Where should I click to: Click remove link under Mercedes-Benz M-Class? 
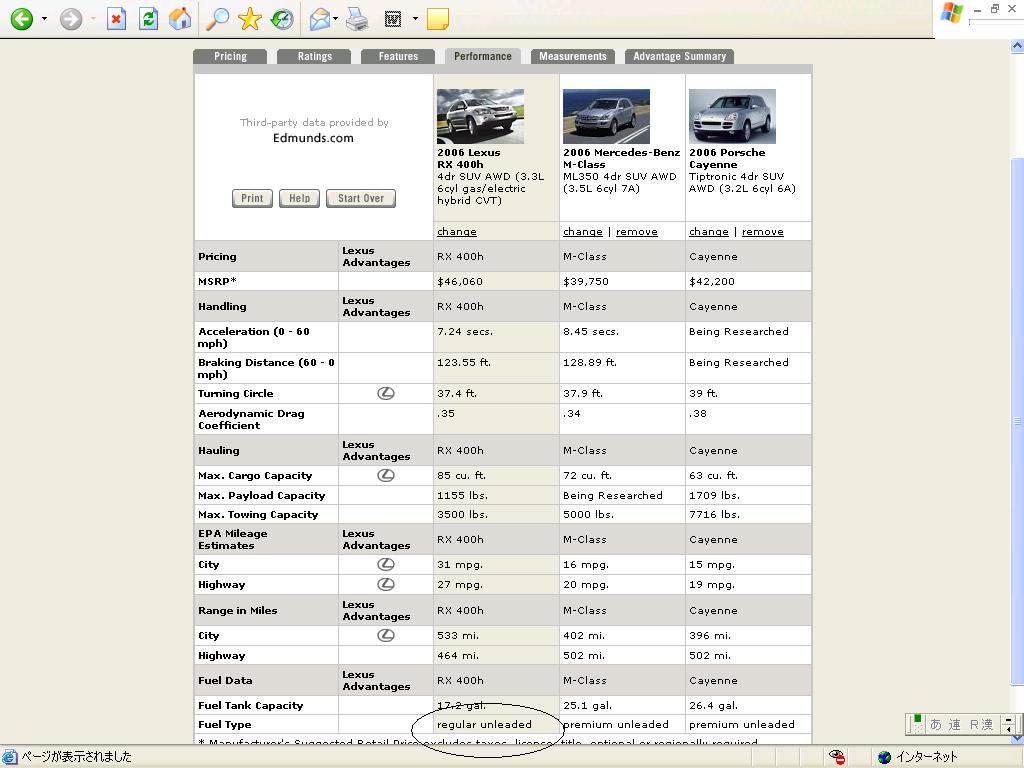[x=636, y=232]
